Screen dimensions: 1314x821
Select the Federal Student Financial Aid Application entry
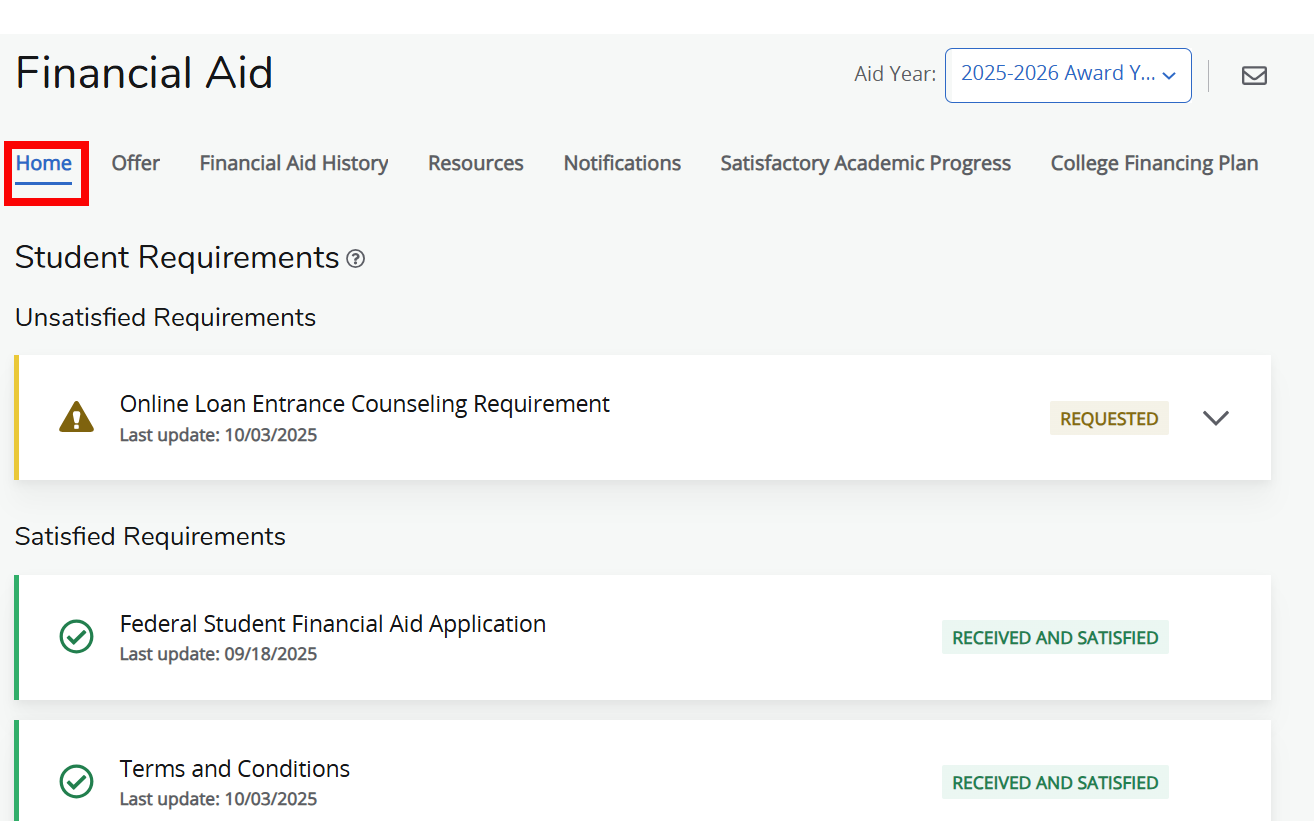pos(333,623)
